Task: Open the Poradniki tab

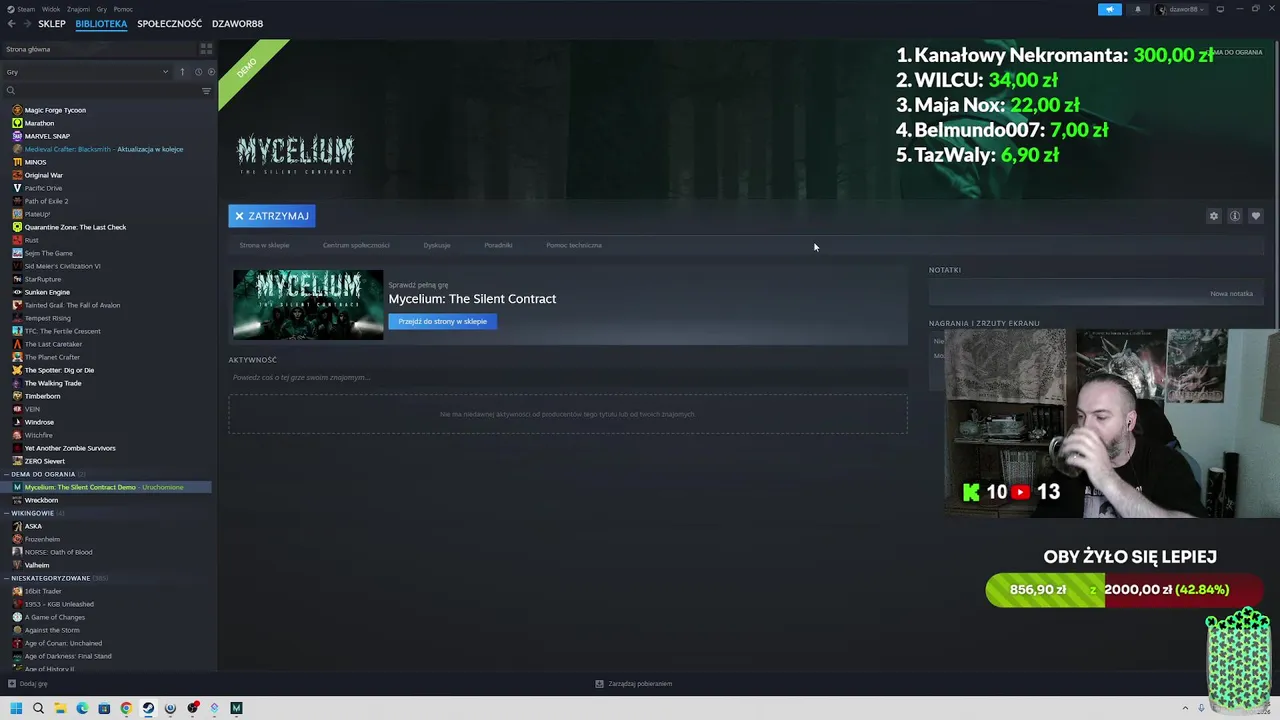Action: (498, 245)
